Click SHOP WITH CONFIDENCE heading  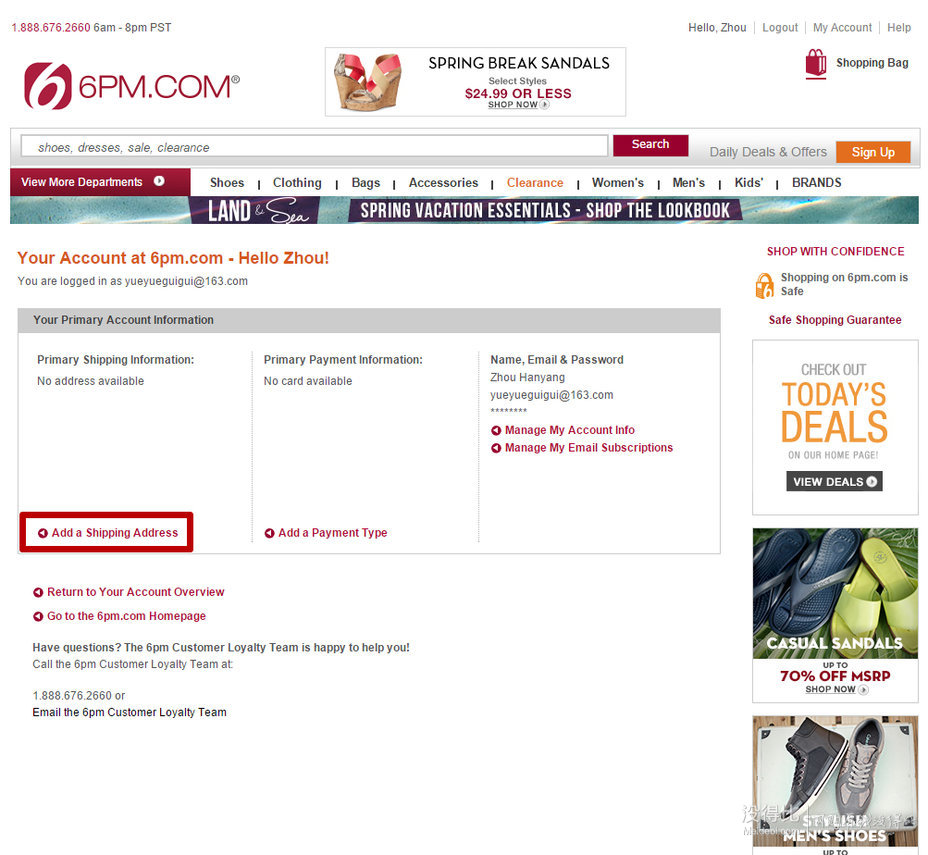[835, 251]
